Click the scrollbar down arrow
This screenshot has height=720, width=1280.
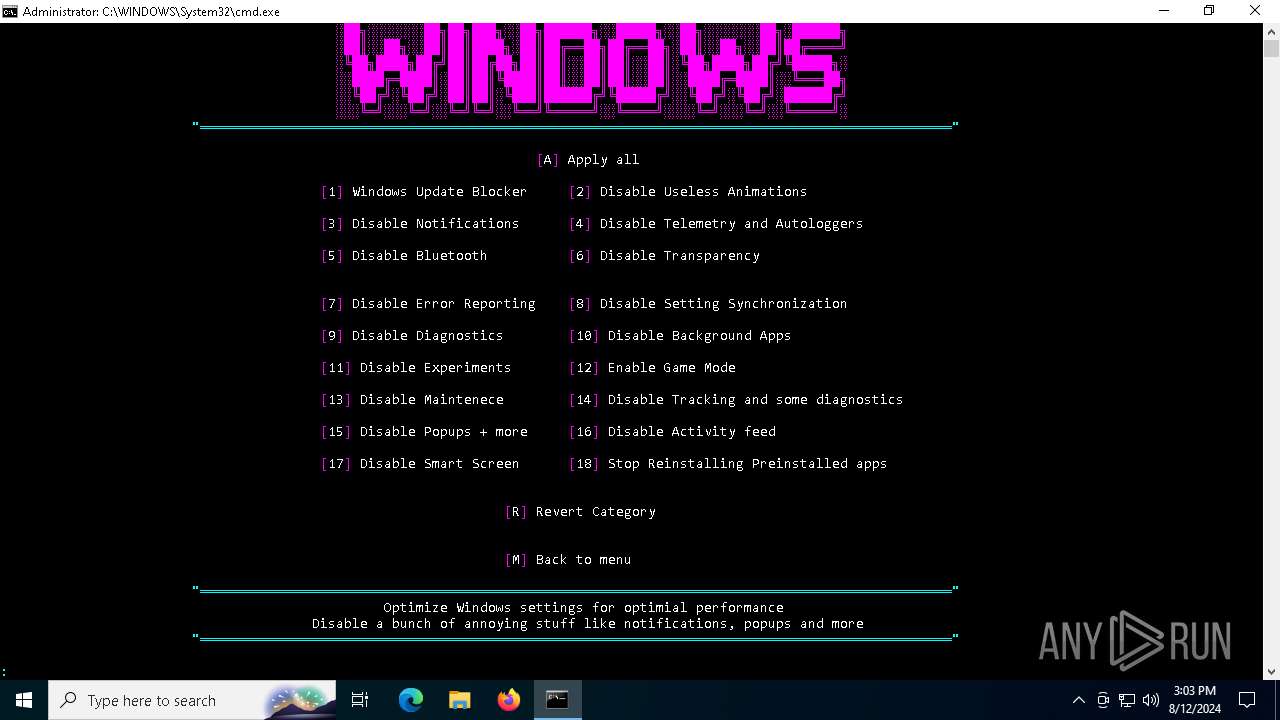[1271, 672]
